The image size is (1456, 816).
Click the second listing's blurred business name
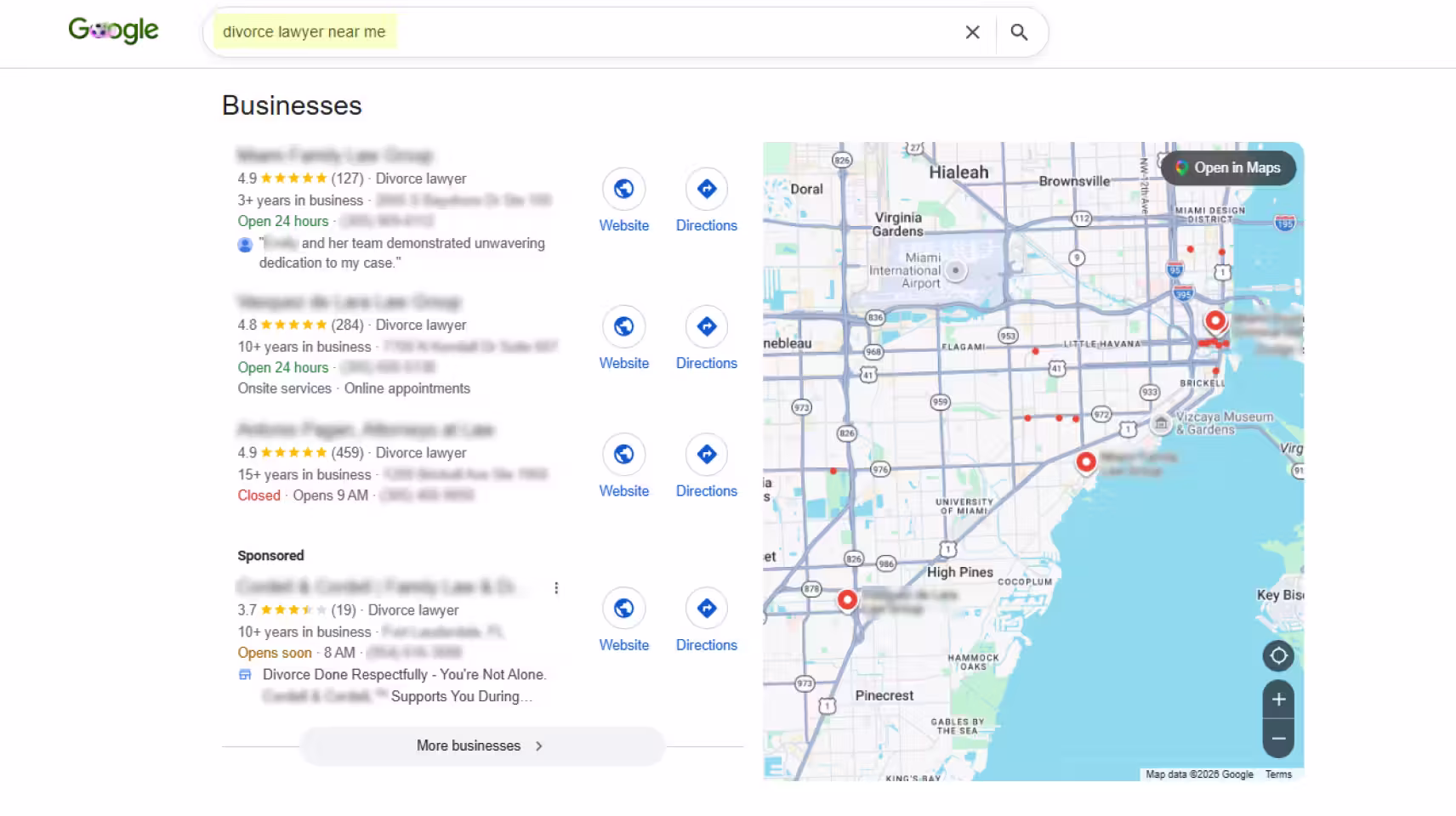[349, 302]
